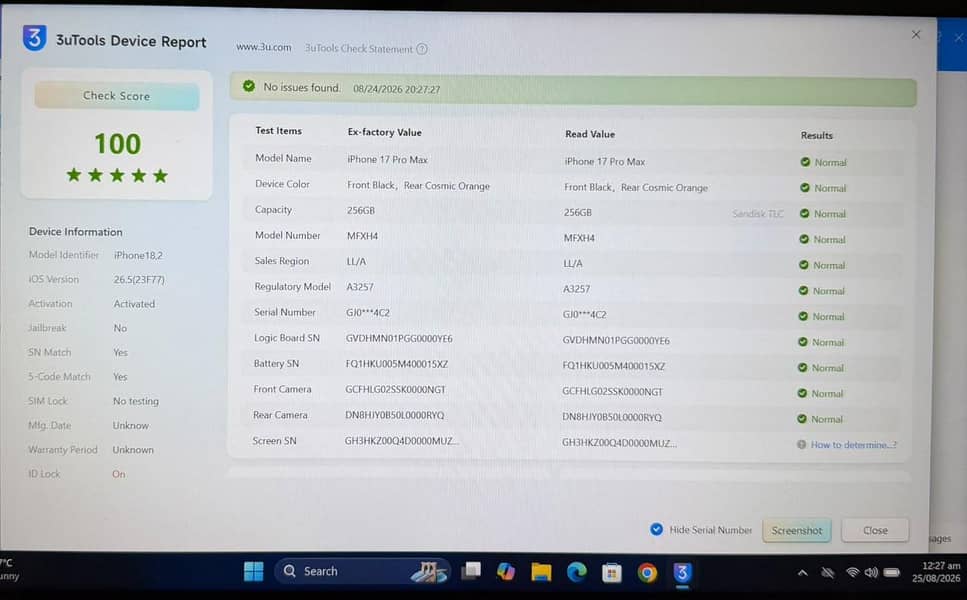Image resolution: width=967 pixels, height=600 pixels.
Task: Click the battery icon in system tray
Action: [x=892, y=572]
